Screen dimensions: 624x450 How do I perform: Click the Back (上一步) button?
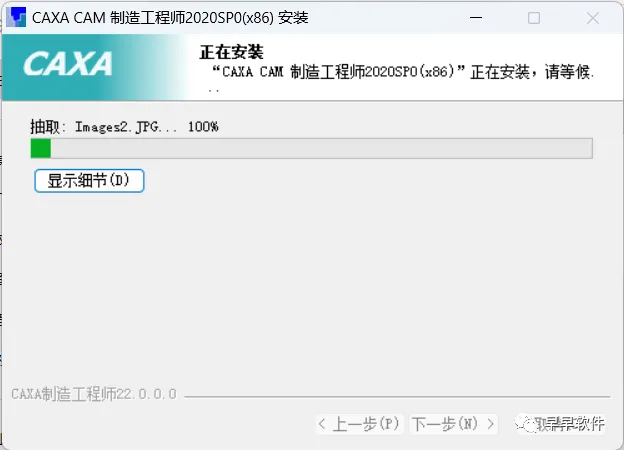360,424
